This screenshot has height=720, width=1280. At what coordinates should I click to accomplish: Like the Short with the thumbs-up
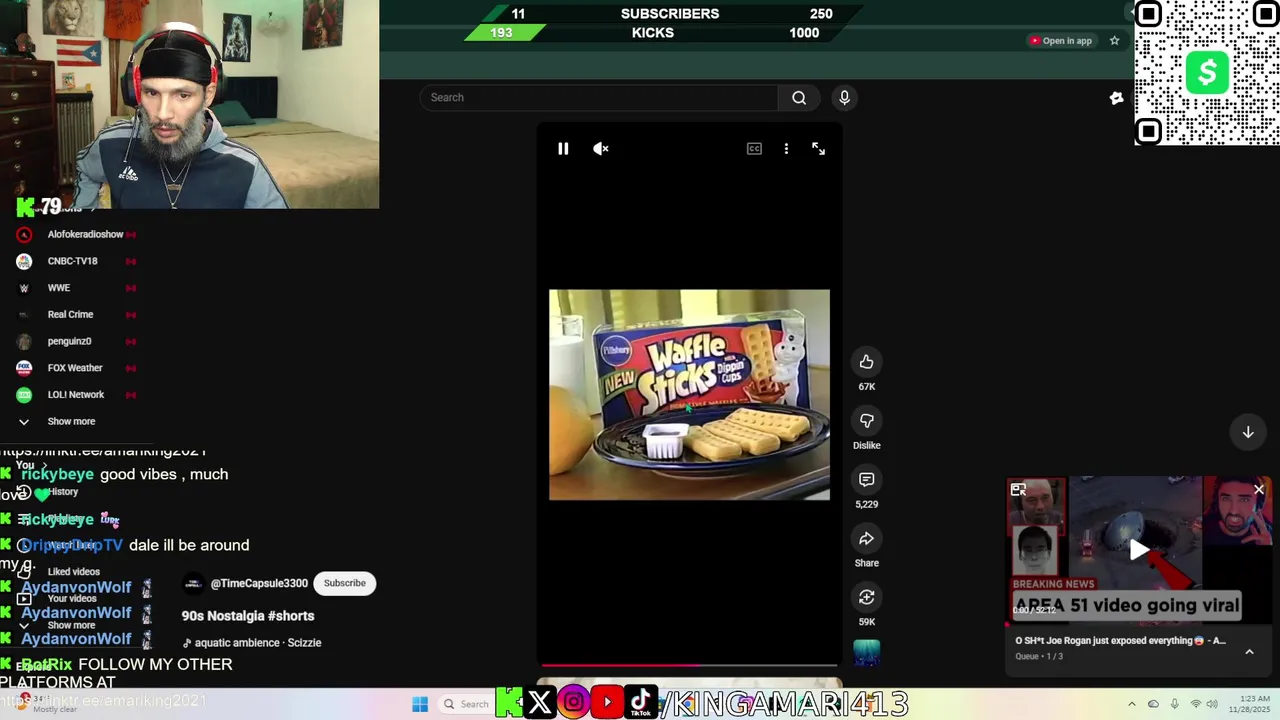[867, 362]
